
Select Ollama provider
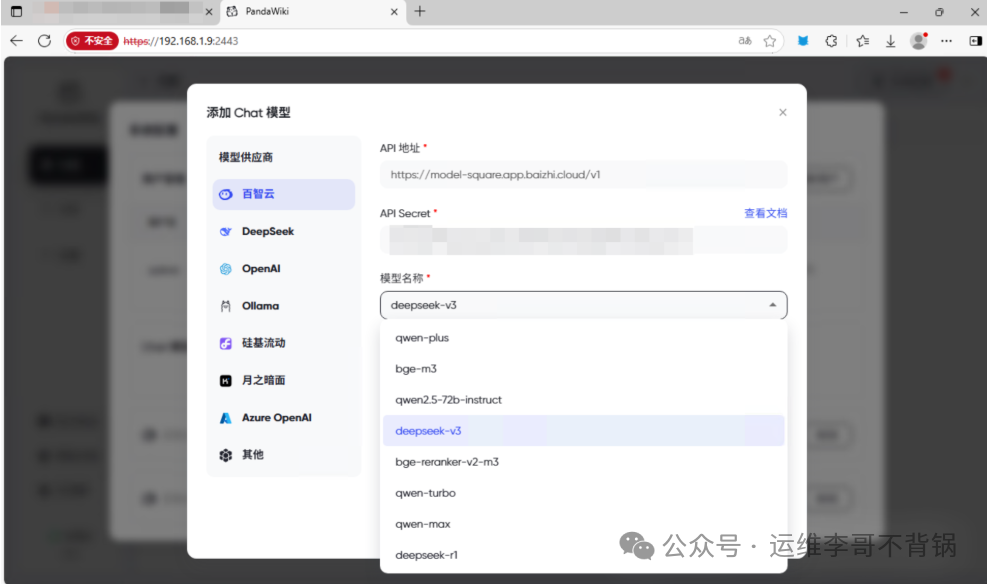(283, 306)
